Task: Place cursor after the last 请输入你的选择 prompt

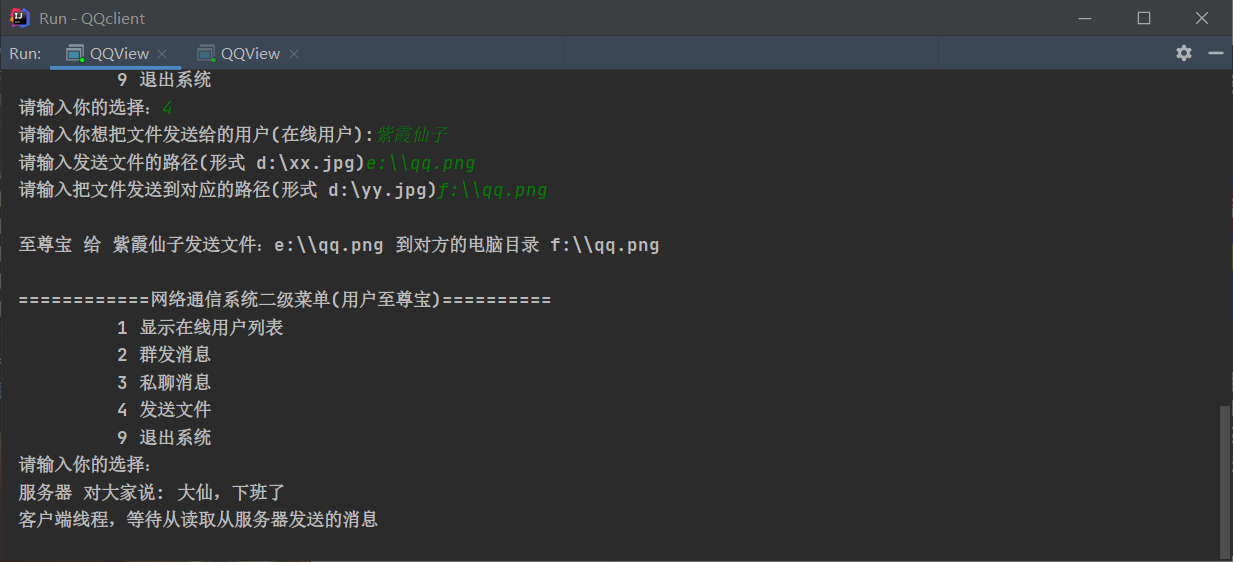Action: click(x=156, y=464)
